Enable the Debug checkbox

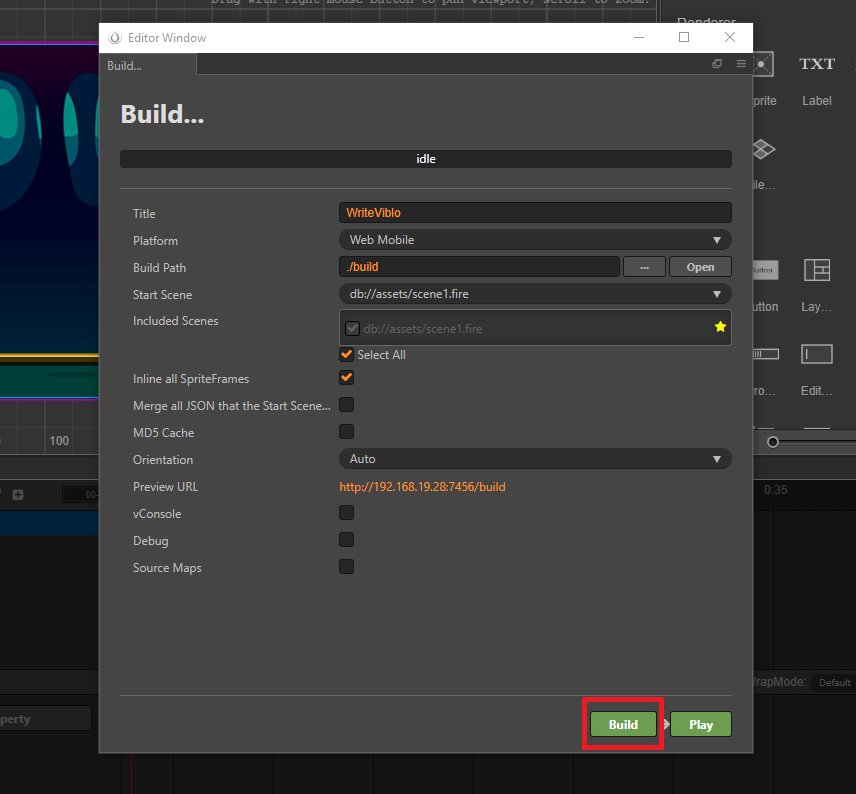point(346,540)
